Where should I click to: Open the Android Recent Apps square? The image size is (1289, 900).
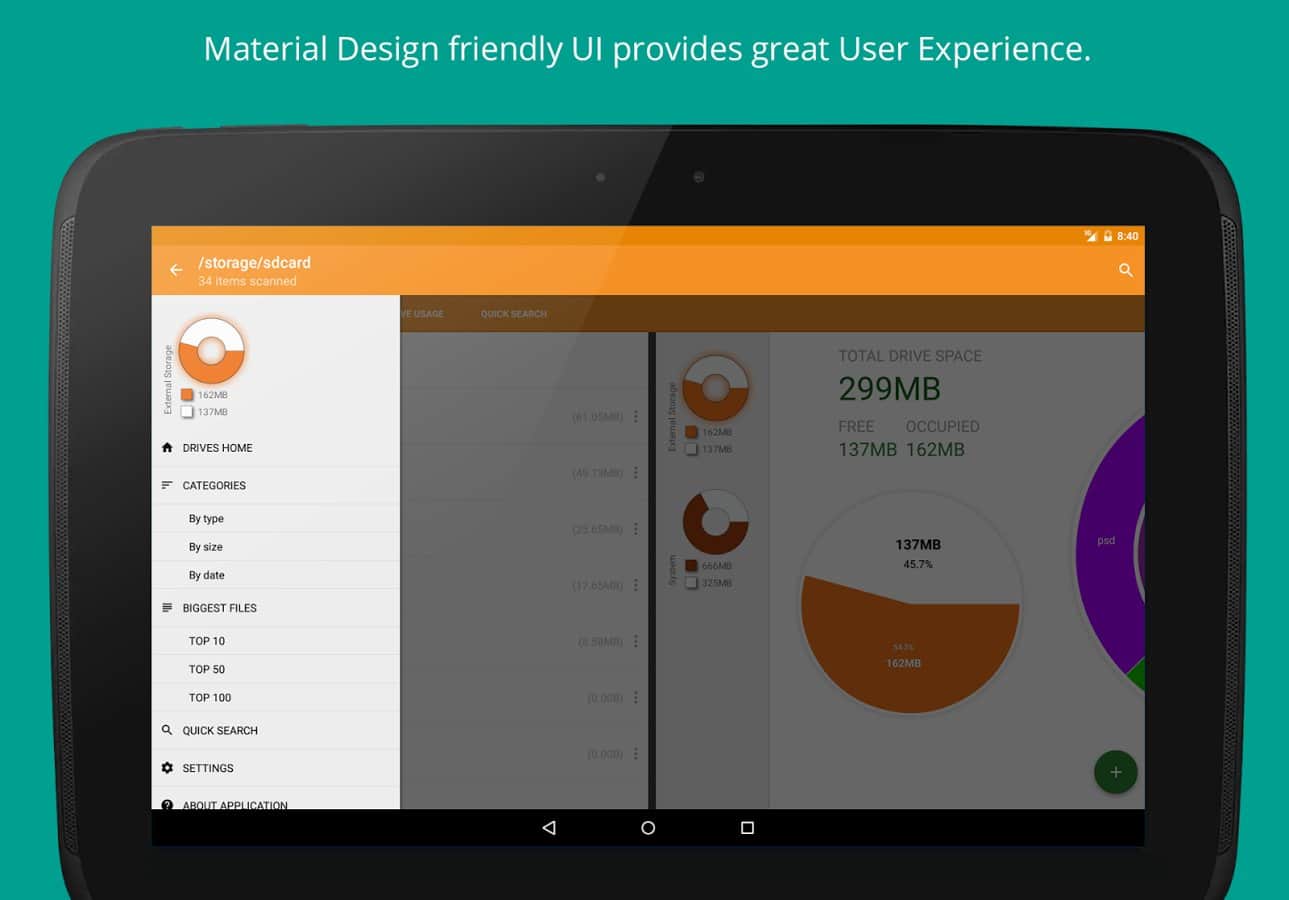coord(747,828)
